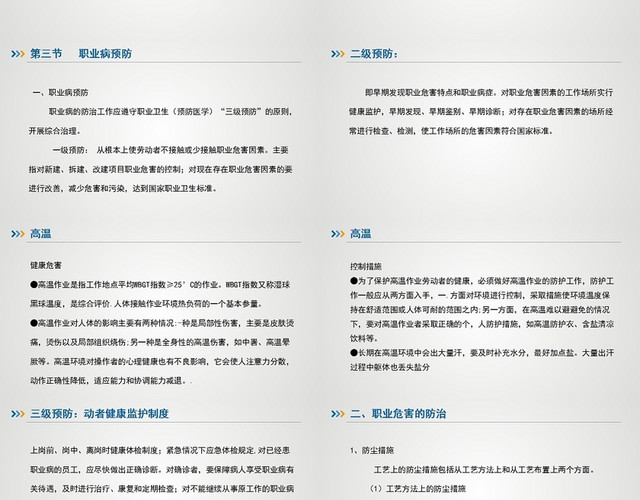Click the line 开展综合治理。
Image resolution: width=640 pixels, height=500 pixels.
[x=55, y=131]
